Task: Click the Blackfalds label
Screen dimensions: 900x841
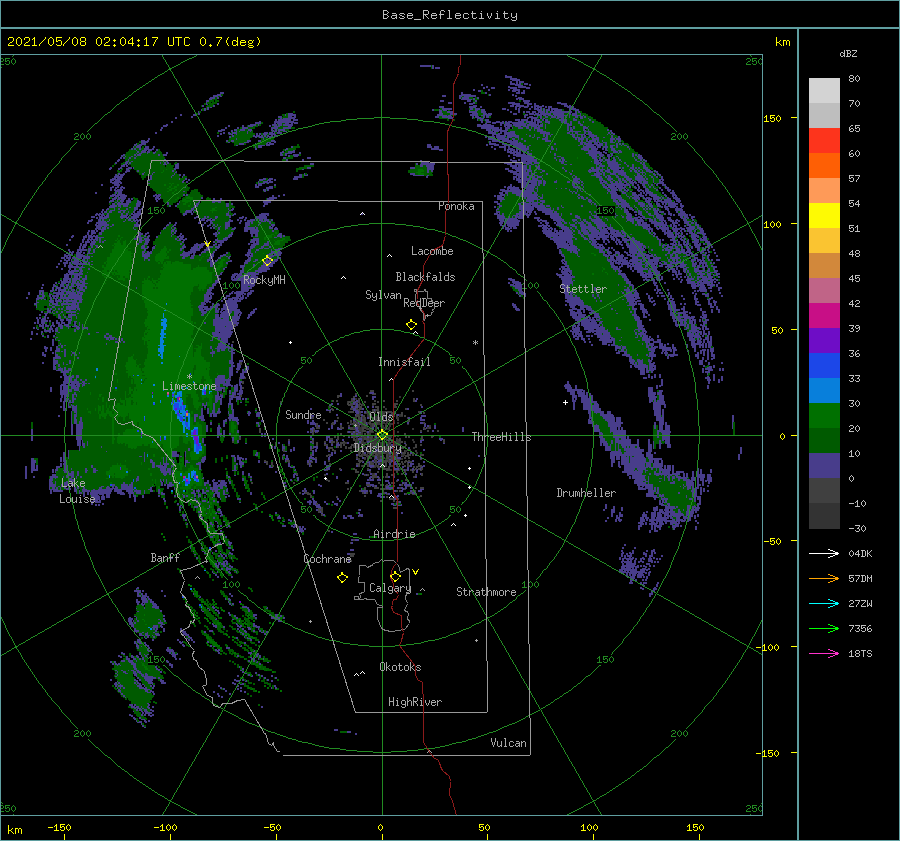Action: [x=425, y=277]
